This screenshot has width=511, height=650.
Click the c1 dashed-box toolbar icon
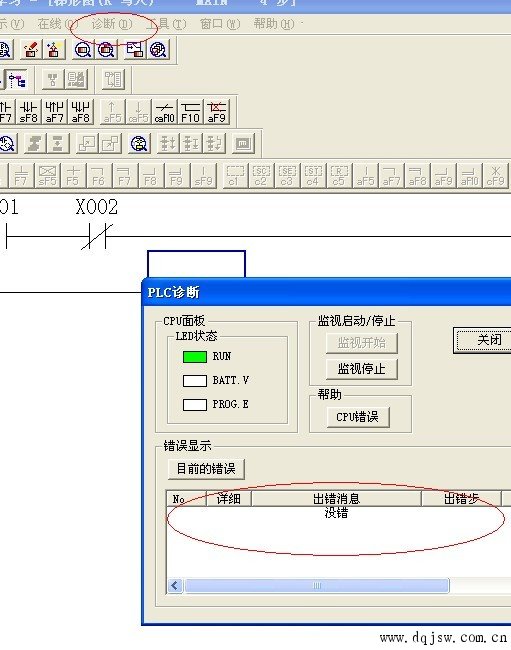click(235, 175)
